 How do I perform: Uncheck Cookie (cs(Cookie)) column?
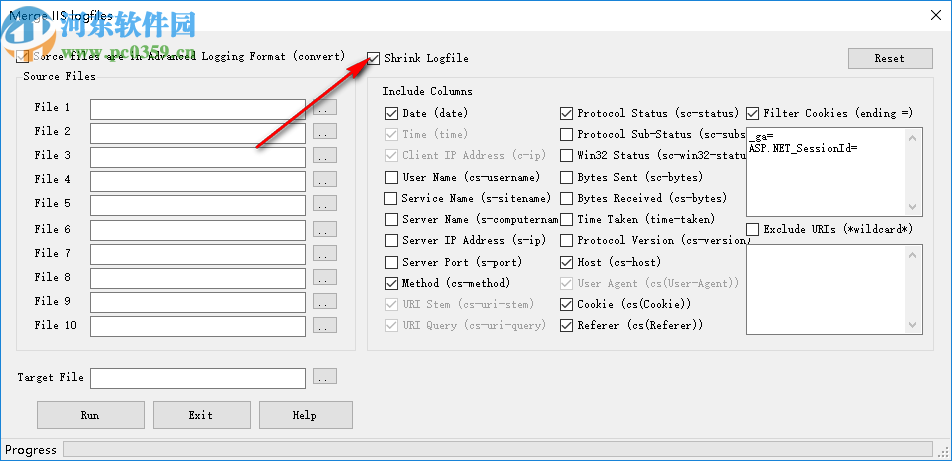566,304
